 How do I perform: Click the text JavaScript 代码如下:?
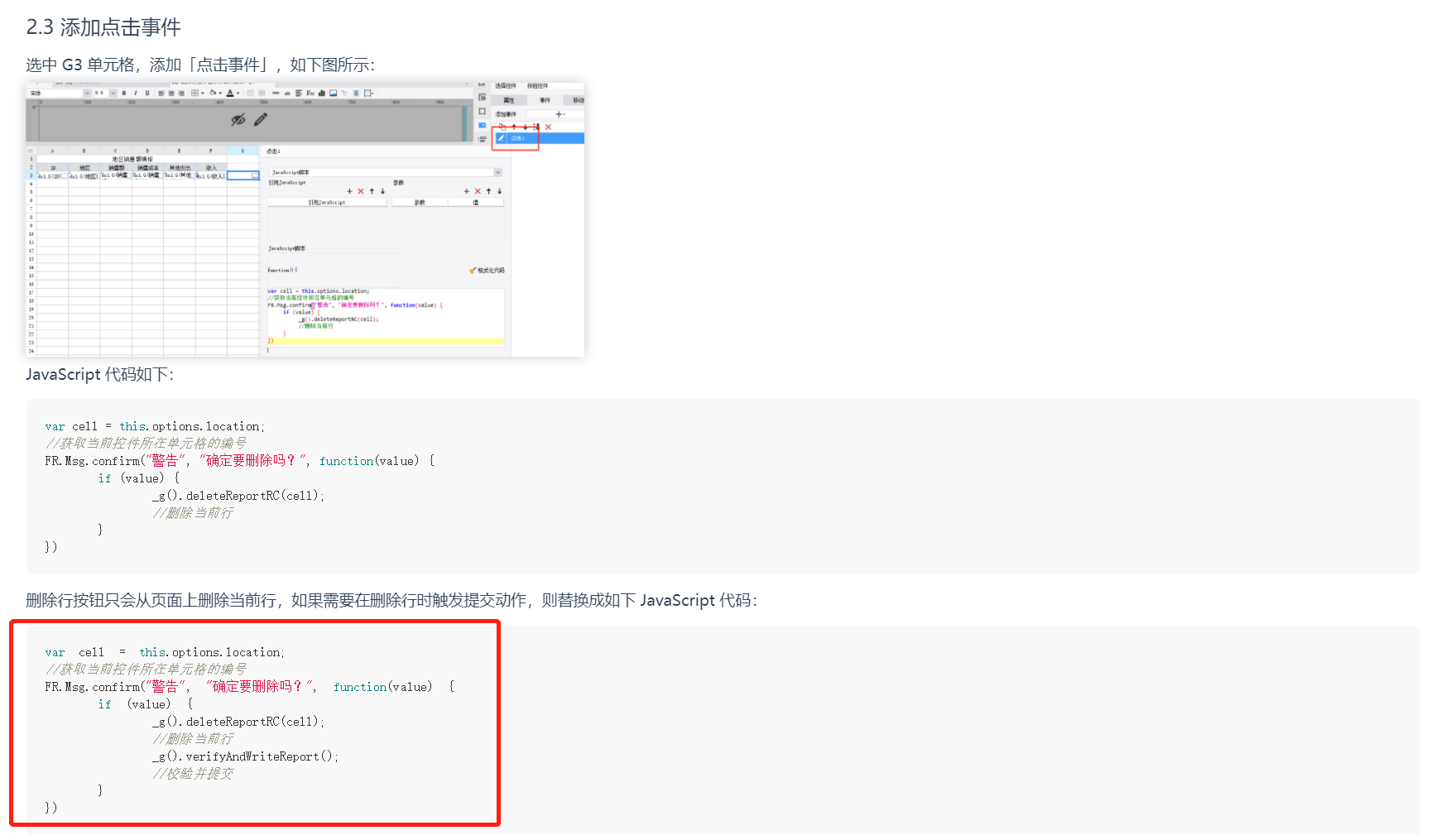click(x=100, y=374)
